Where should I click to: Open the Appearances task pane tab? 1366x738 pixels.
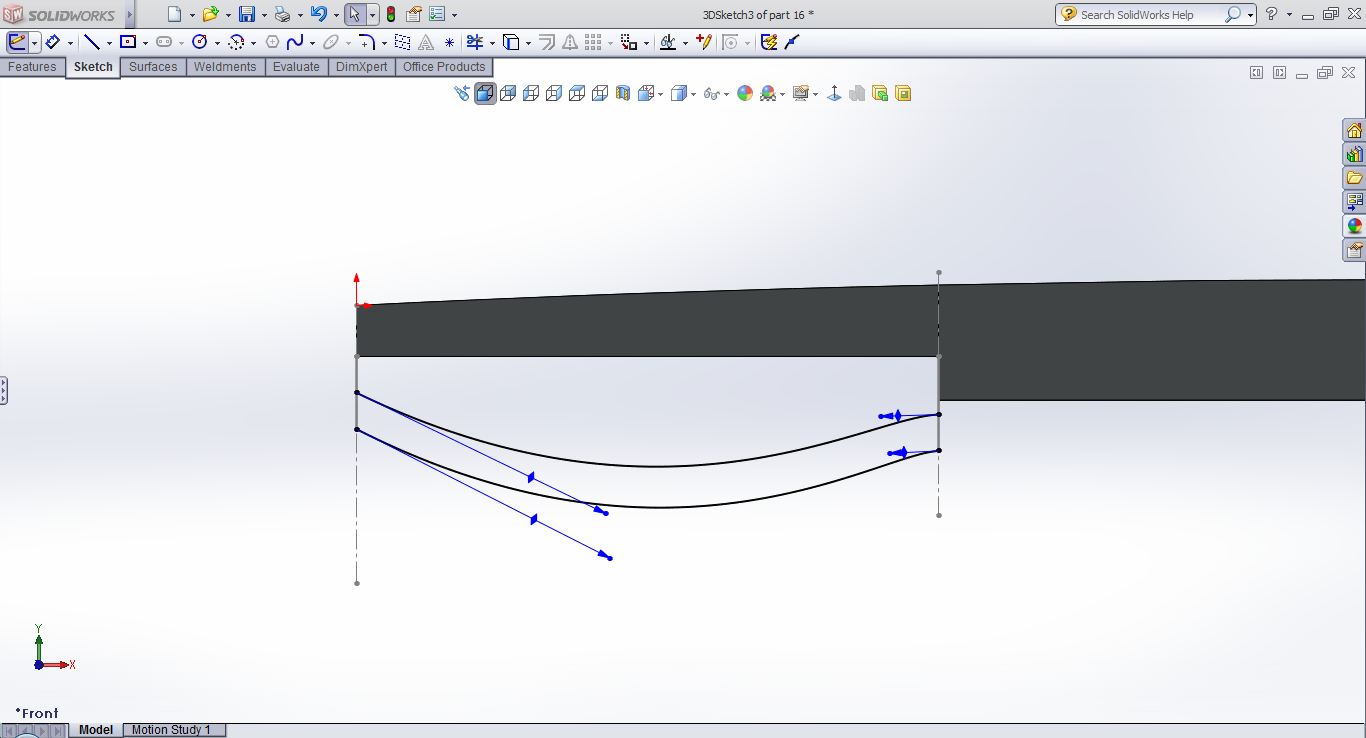[1354, 226]
